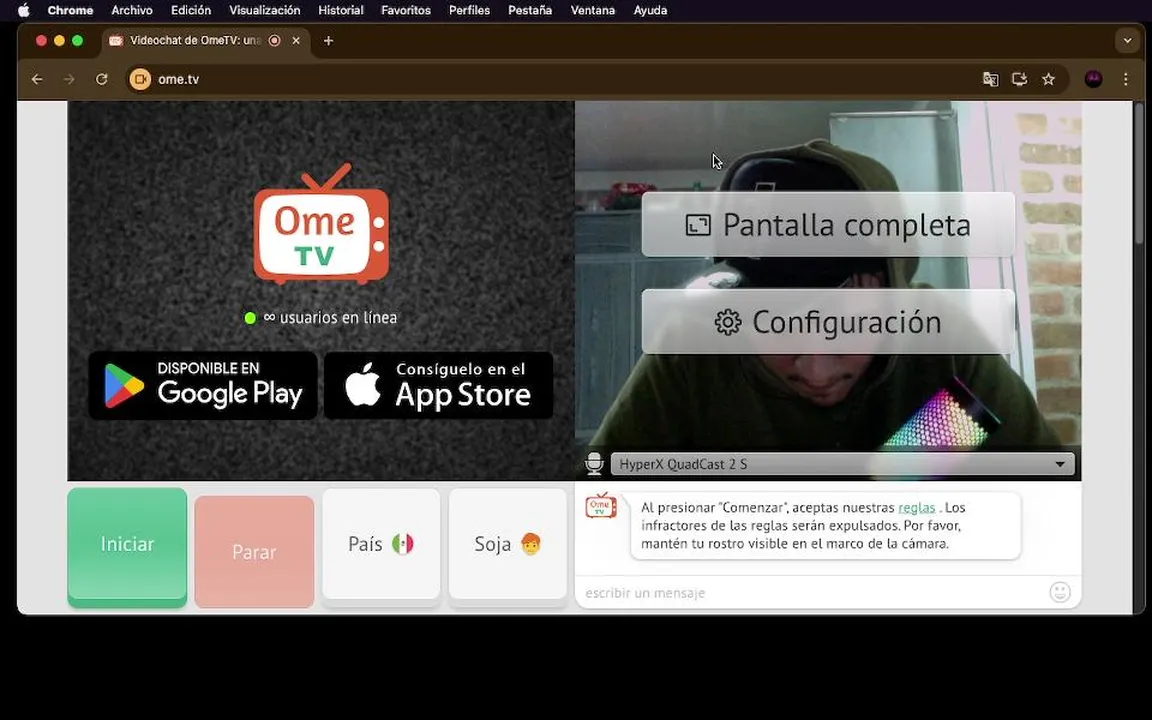
Task: Open the Perfiles menu
Action: coord(469,10)
